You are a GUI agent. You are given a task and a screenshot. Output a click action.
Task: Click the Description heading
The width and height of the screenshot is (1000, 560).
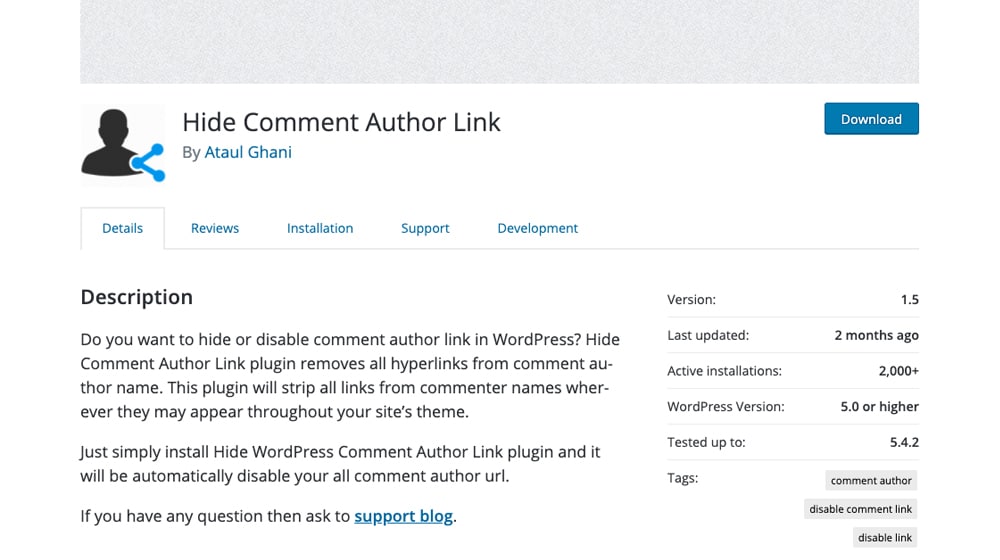point(136,297)
